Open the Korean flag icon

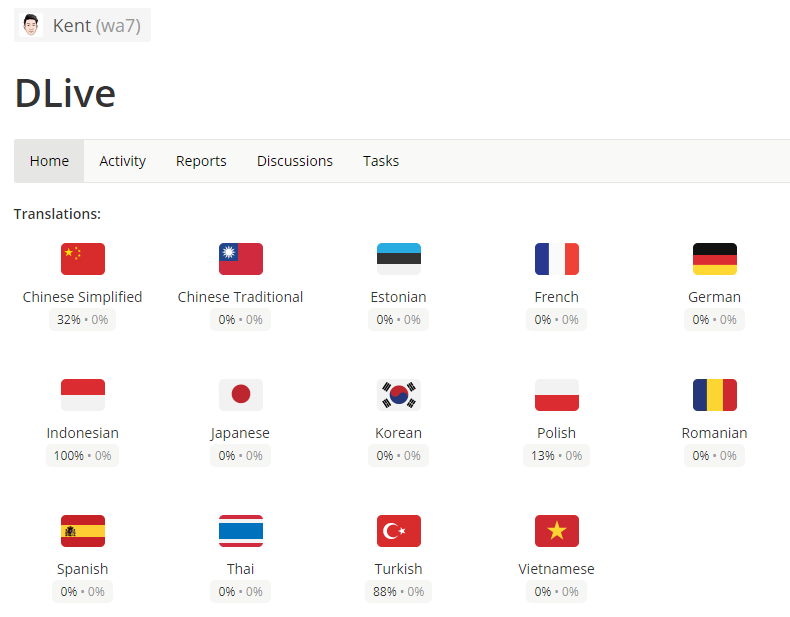coord(399,395)
